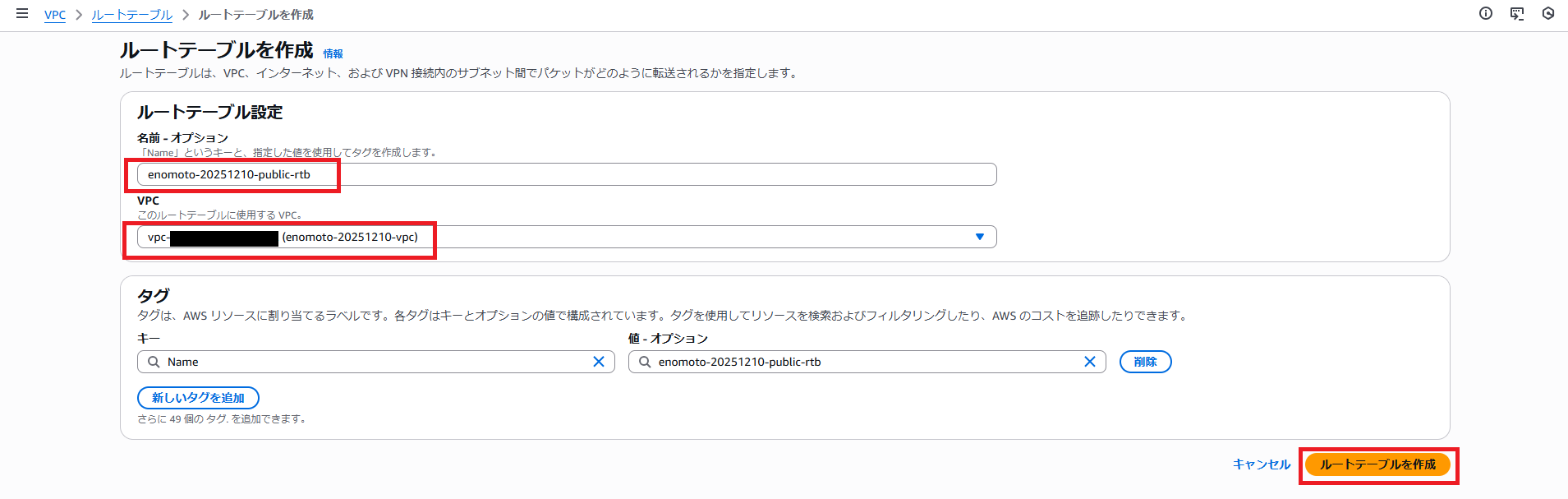Expand the VPC selection dropdown arrow

click(x=979, y=237)
